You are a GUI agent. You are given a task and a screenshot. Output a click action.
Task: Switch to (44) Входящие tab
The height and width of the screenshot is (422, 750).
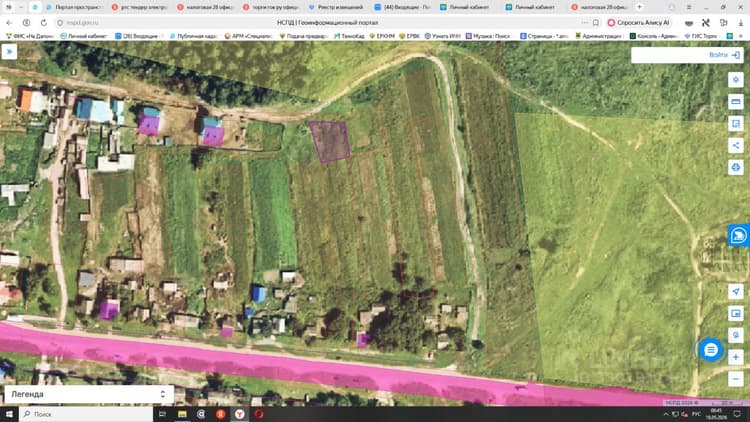(402, 7)
